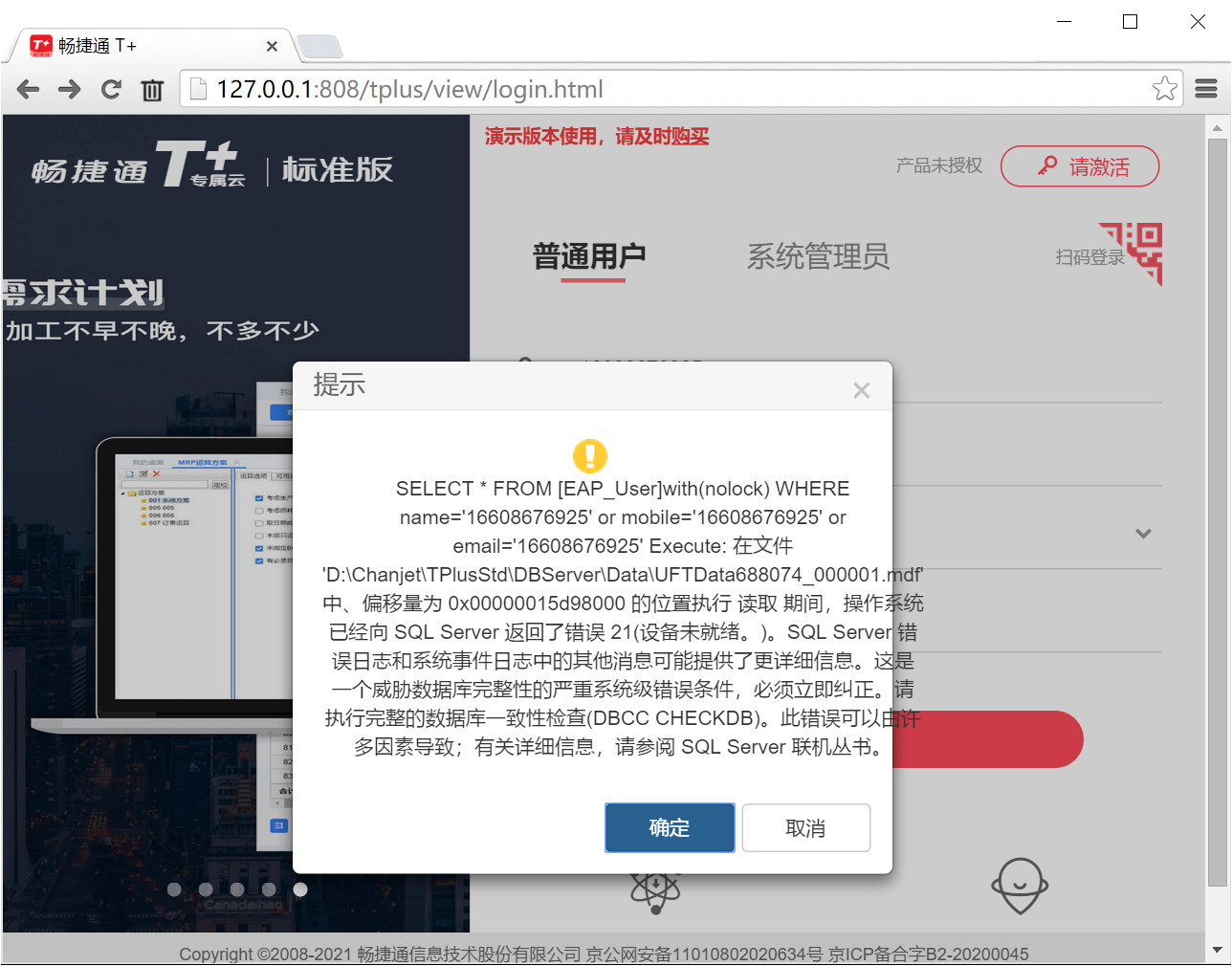Select the fifth highlighted carousel dot
This screenshot has width=1232, height=966.
point(300,889)
